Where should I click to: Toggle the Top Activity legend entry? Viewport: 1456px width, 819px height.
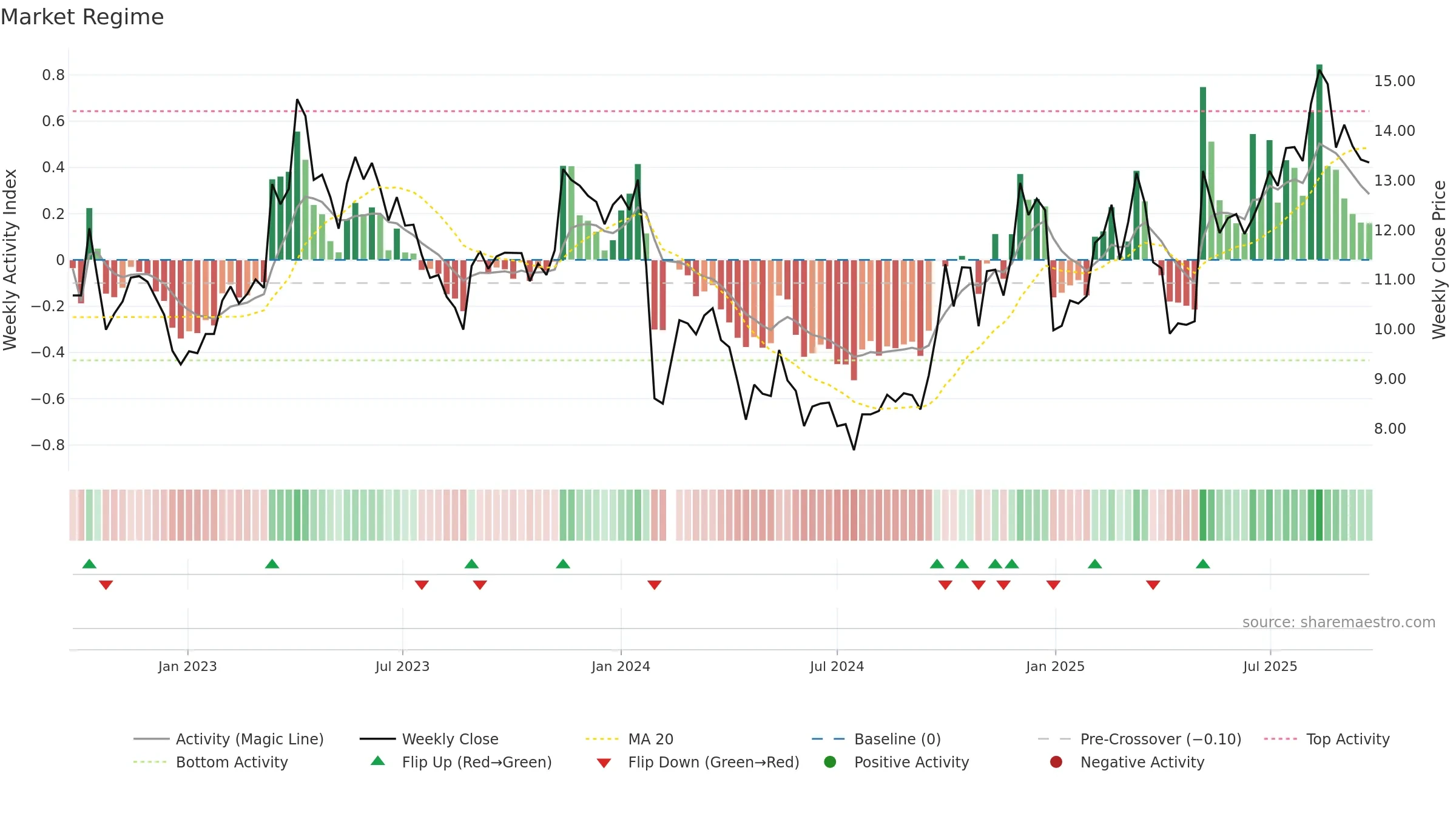tap(1326, 739)
